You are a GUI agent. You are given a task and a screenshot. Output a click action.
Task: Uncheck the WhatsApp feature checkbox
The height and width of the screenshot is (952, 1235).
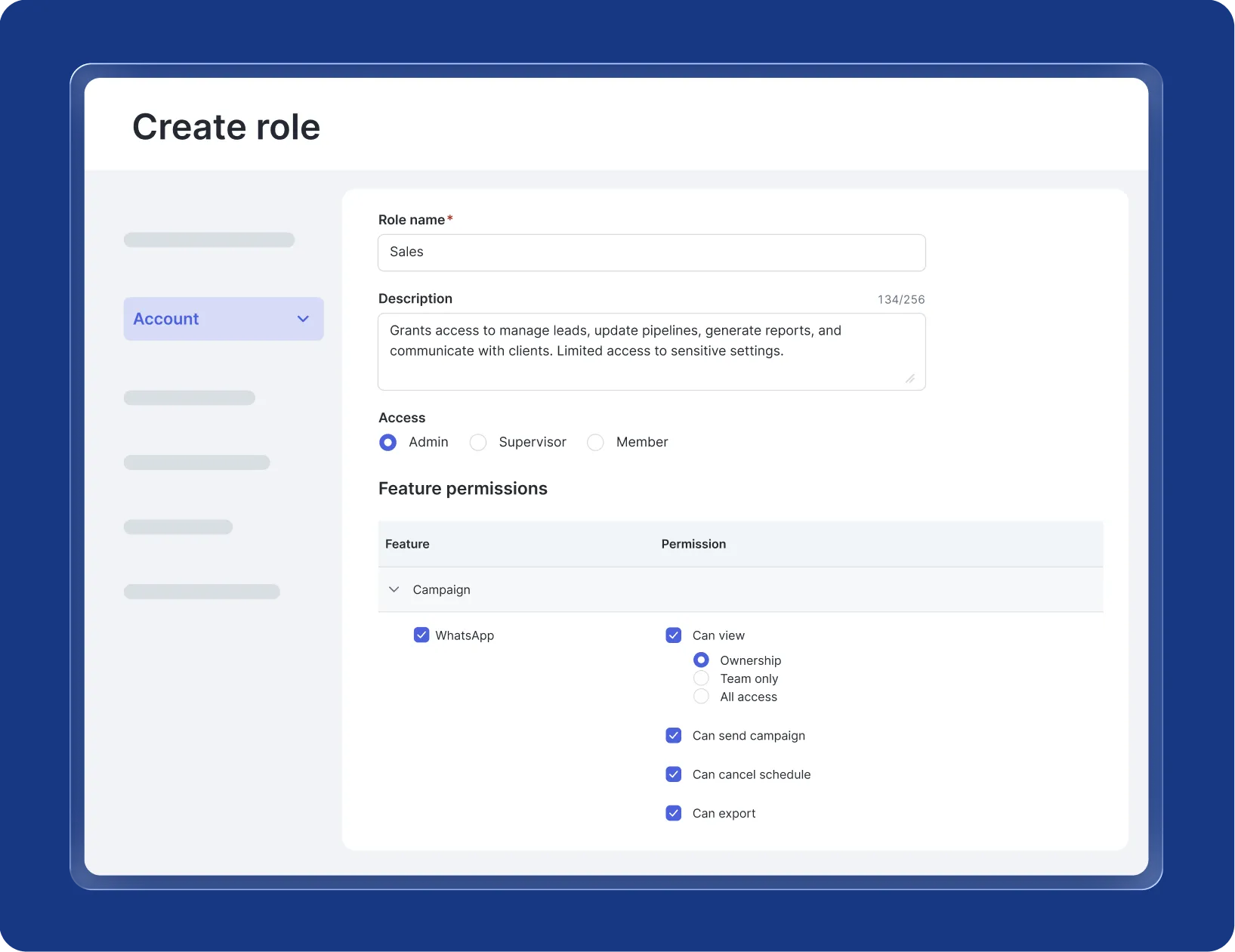point(421,635)
